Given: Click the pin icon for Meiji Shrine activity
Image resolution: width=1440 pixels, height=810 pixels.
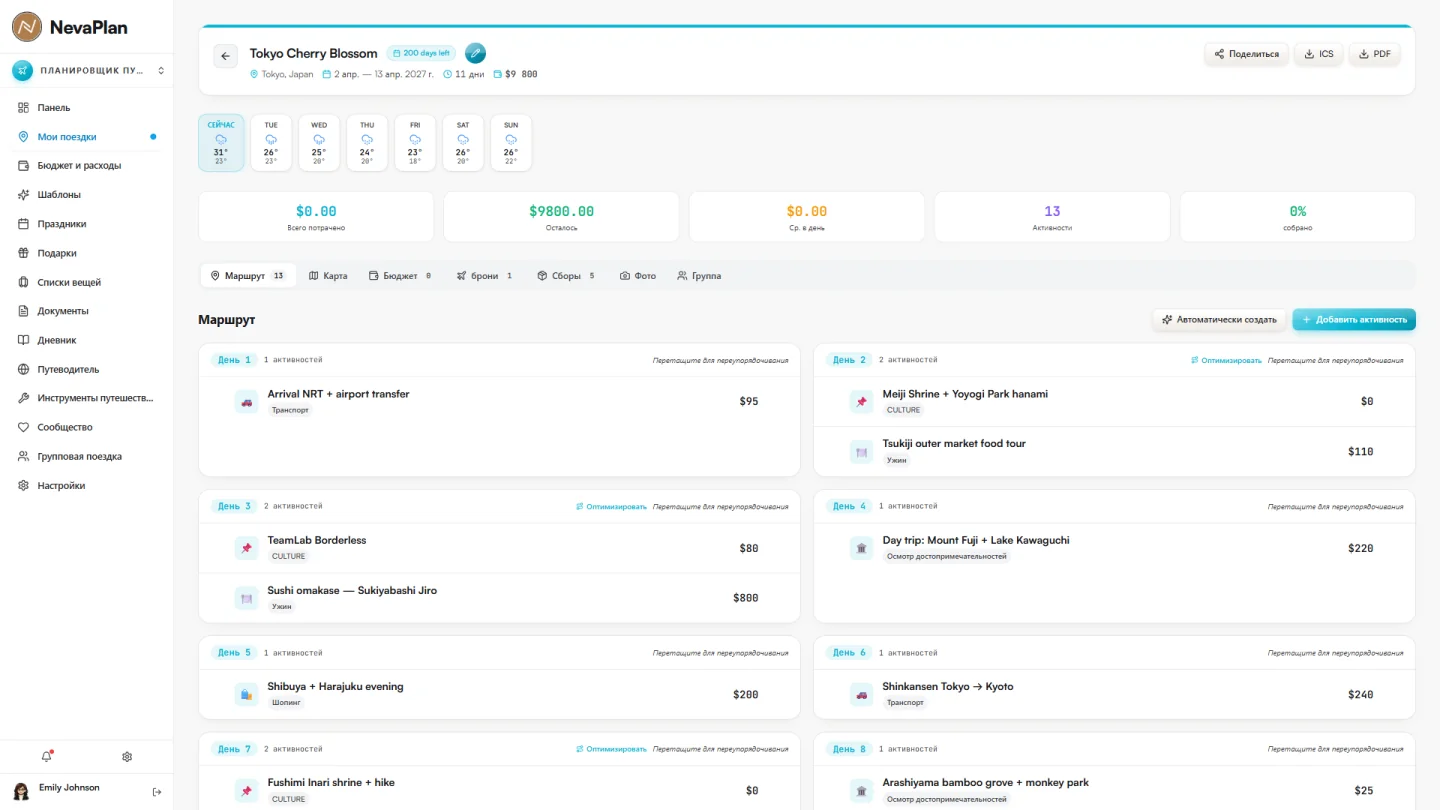Looking at the screenshot, I should click(x=861, y=402).
